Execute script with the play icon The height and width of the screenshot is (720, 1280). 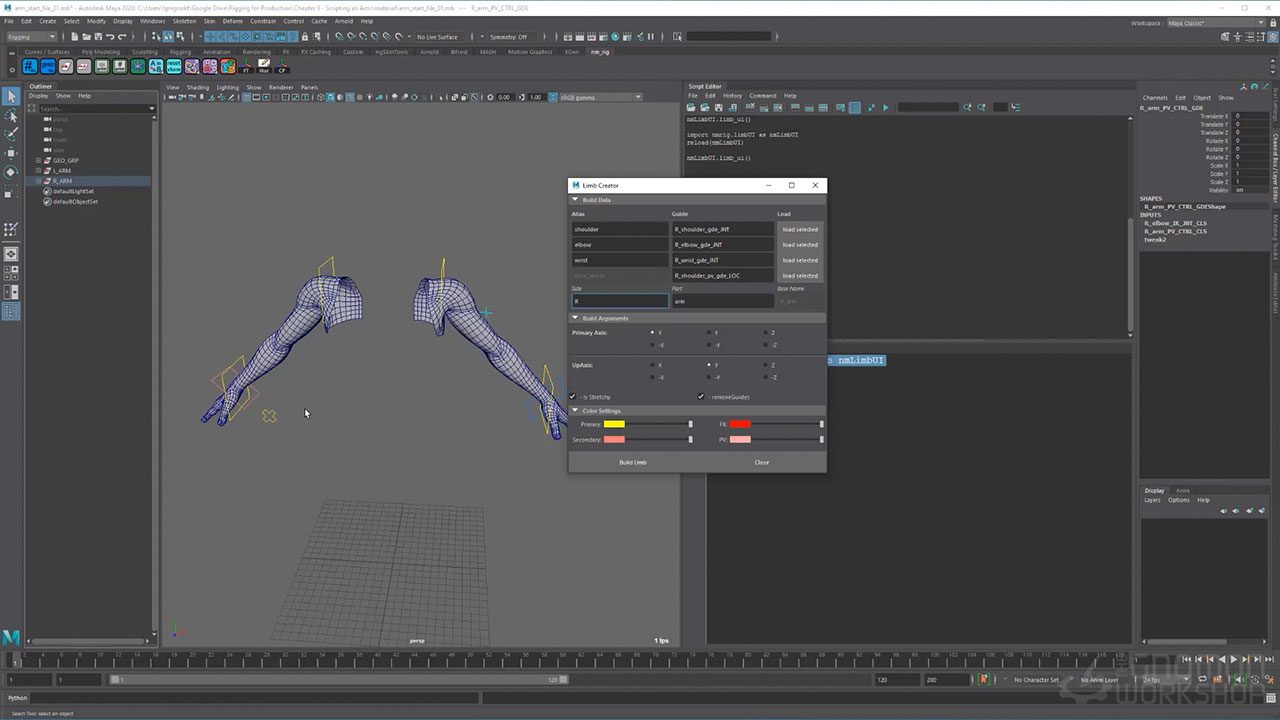pyautogui.click(x=885, y=107)
